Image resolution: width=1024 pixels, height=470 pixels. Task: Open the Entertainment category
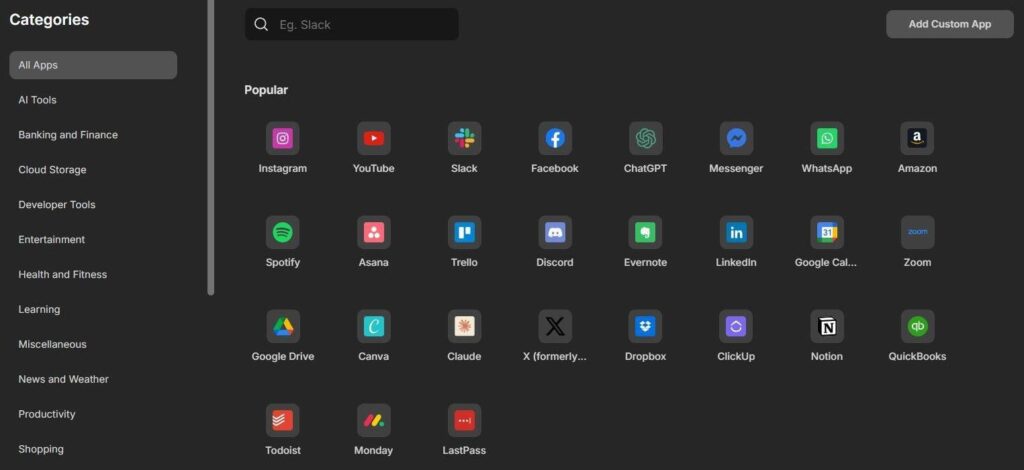(x=52, y=240)
